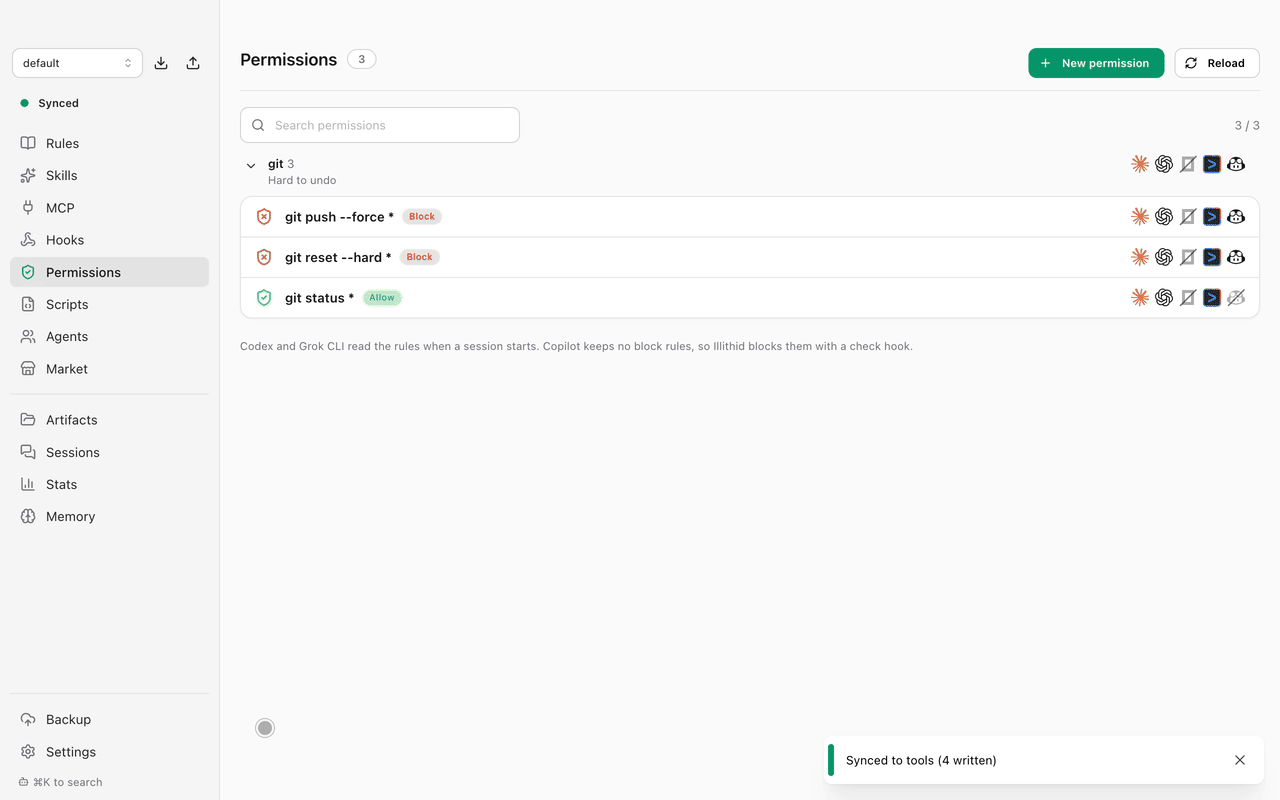Click the export (upload) icon beside the default selector

click(x=193, y=63)
